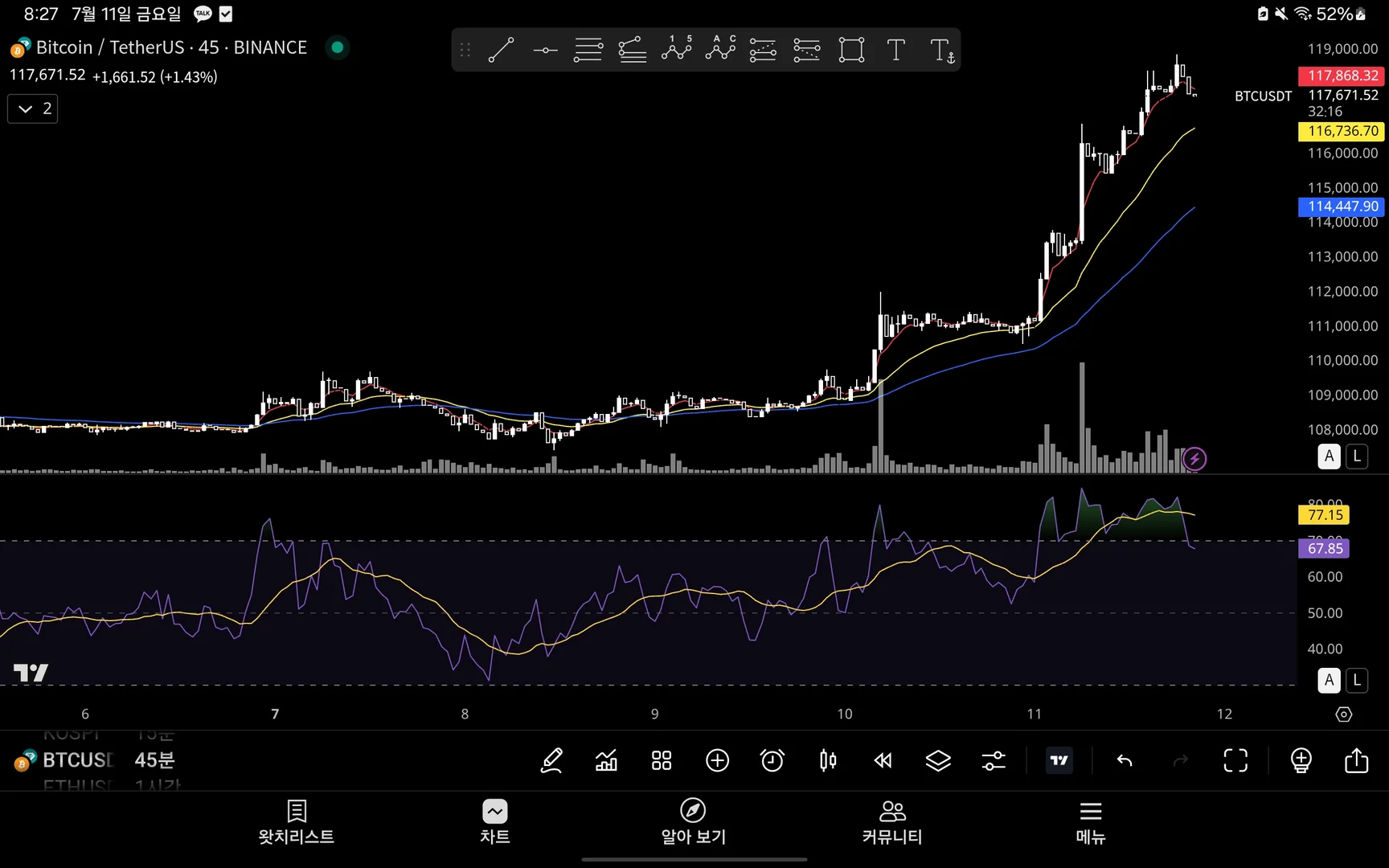
Task: Open the object tree layers icon
Action: pyautogui.click(x=938, y=760)
